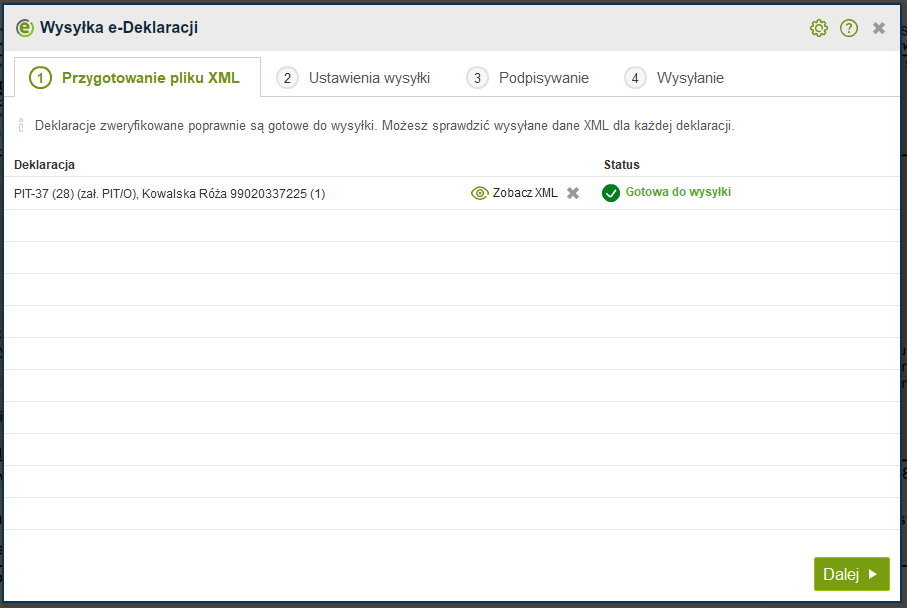Click the Gotowa do wysyłki status text
The height and width of the screenshot is (608, 907).
[x=678, y=192]
